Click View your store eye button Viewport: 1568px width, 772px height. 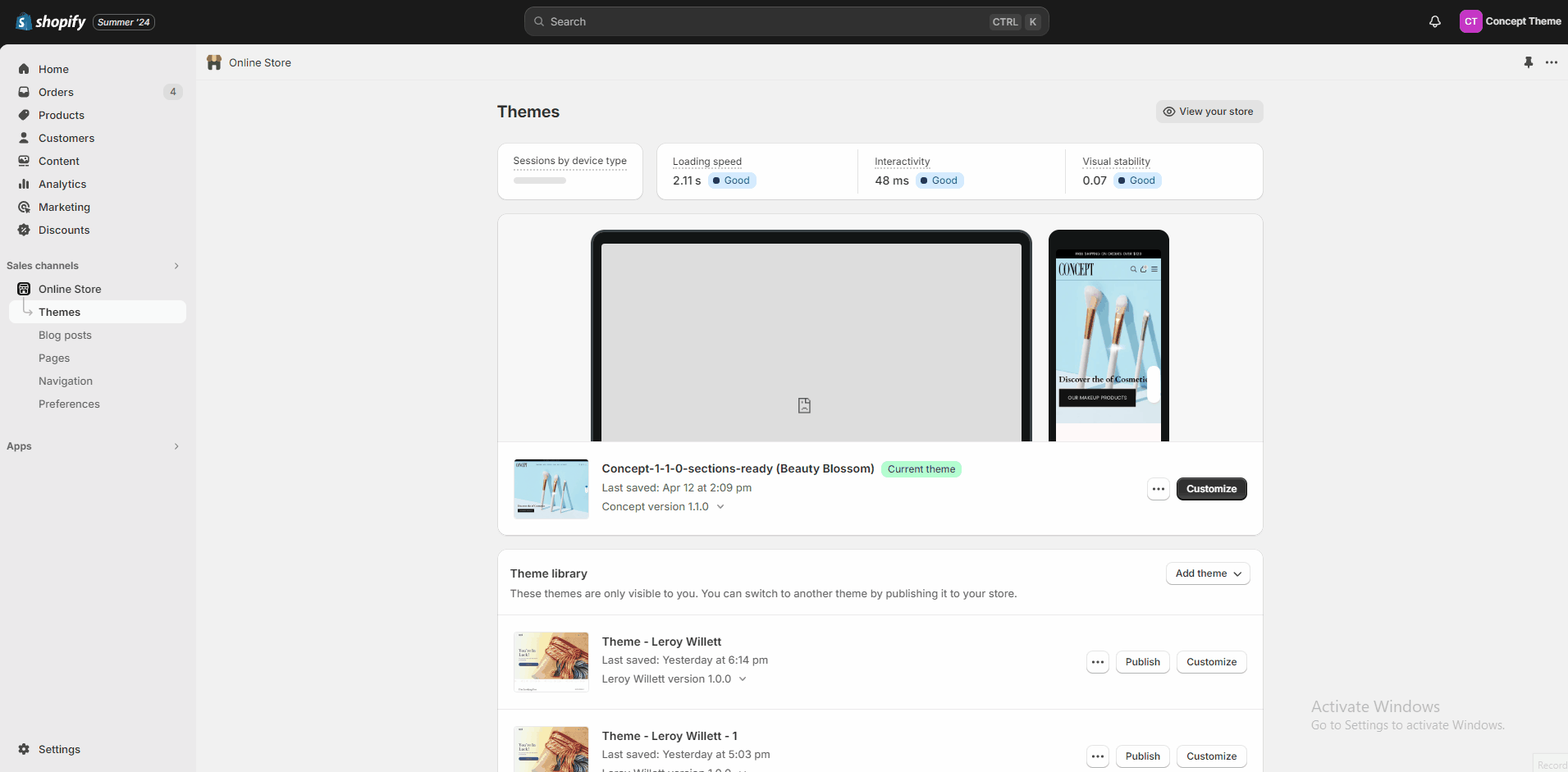(x=1209, y=112)
